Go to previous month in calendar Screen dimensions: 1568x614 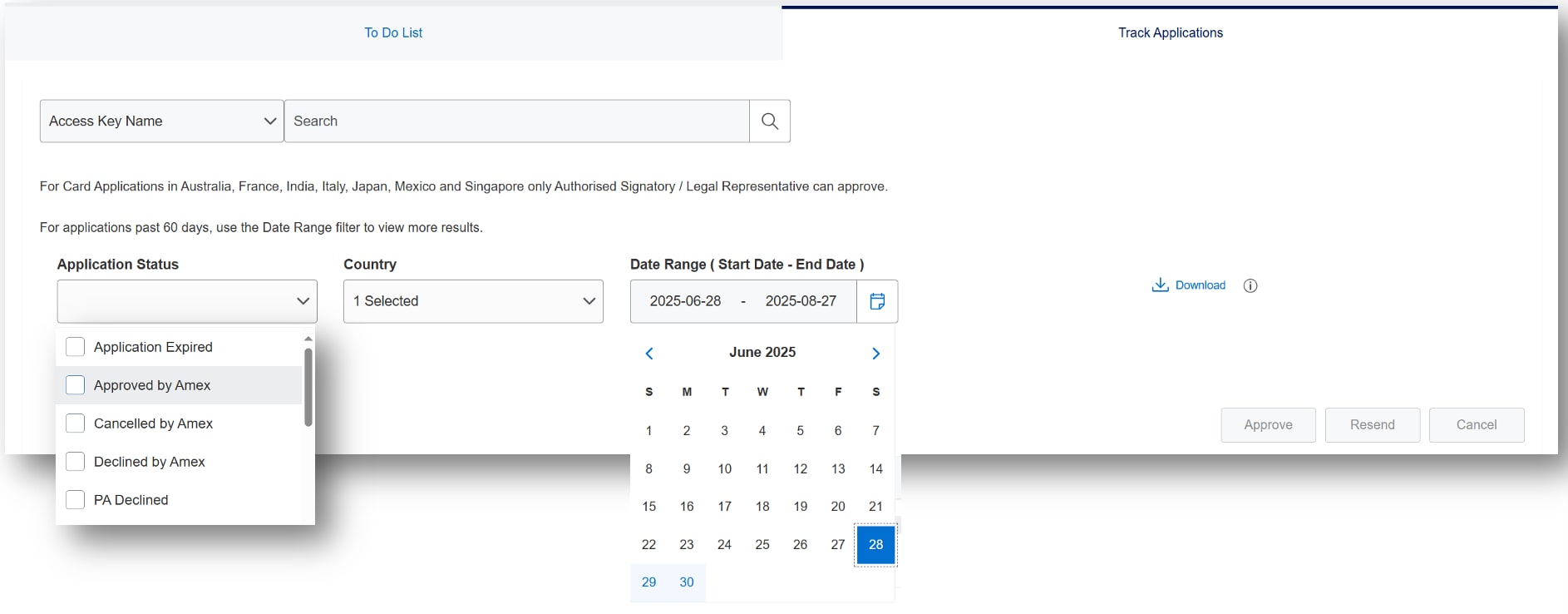pyautogui.click(x=649, y=354)
